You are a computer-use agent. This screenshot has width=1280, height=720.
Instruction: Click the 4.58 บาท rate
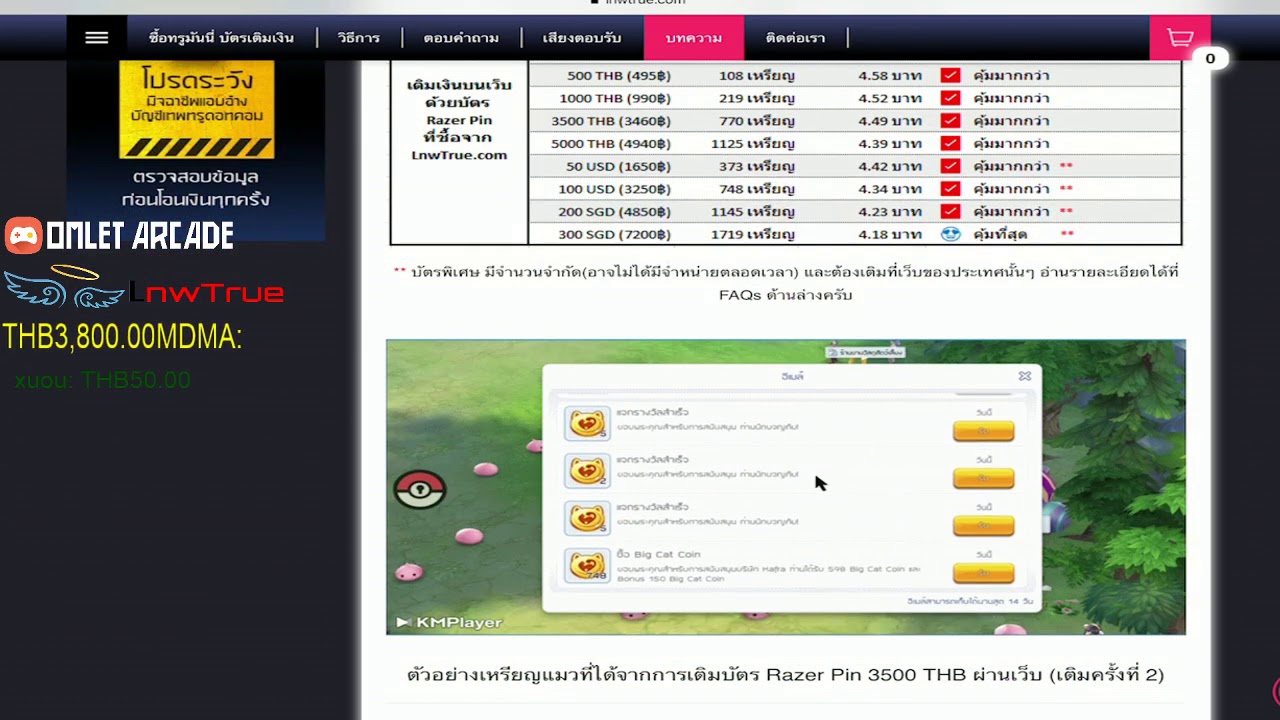(x=890, y=75)
